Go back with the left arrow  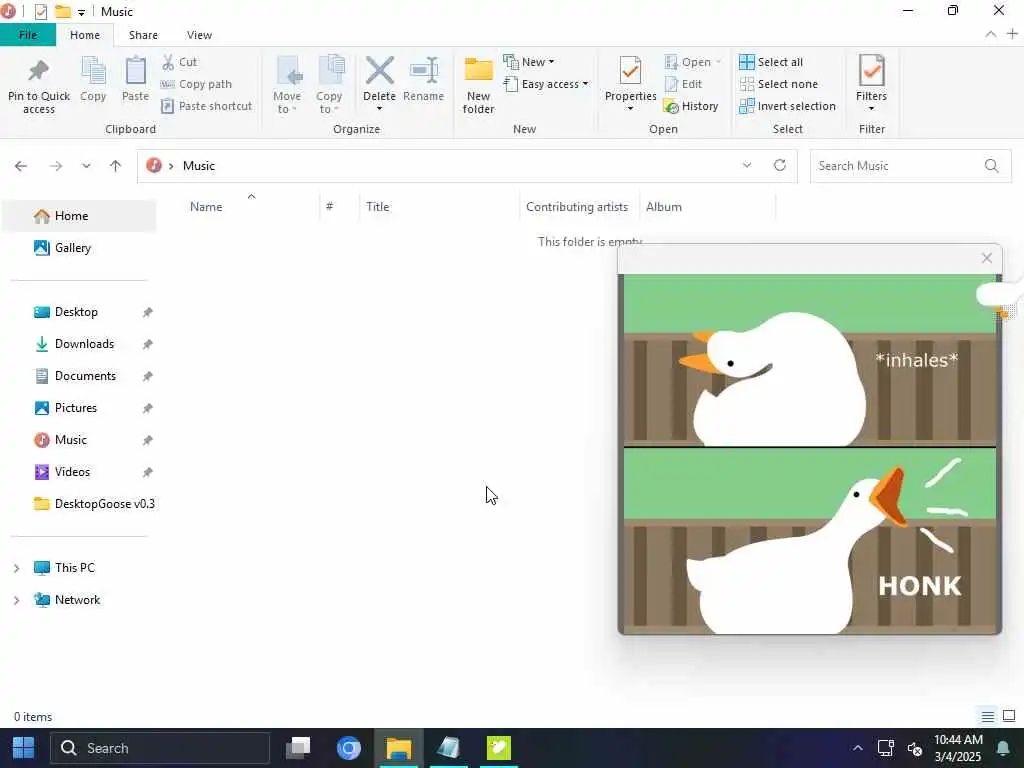pos(21,166)
